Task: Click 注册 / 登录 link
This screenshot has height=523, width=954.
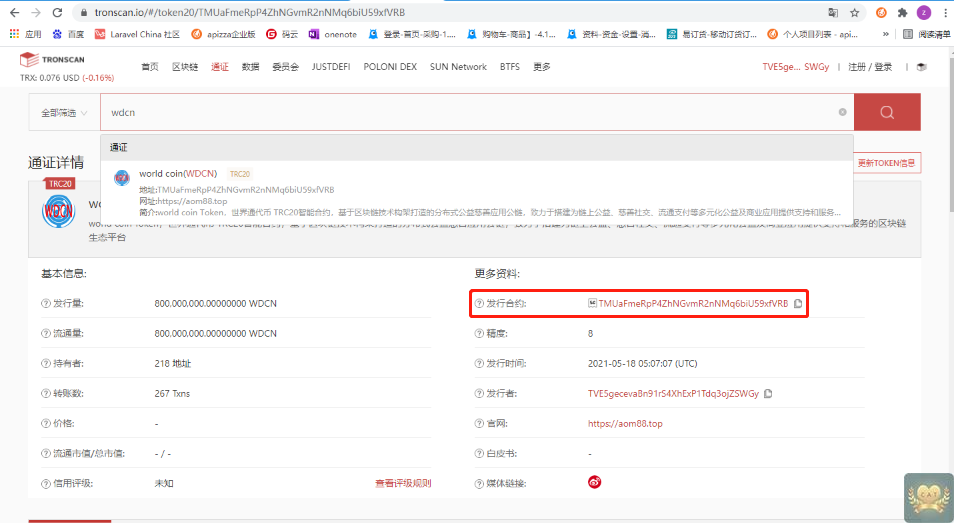Action: click(870, 67)
